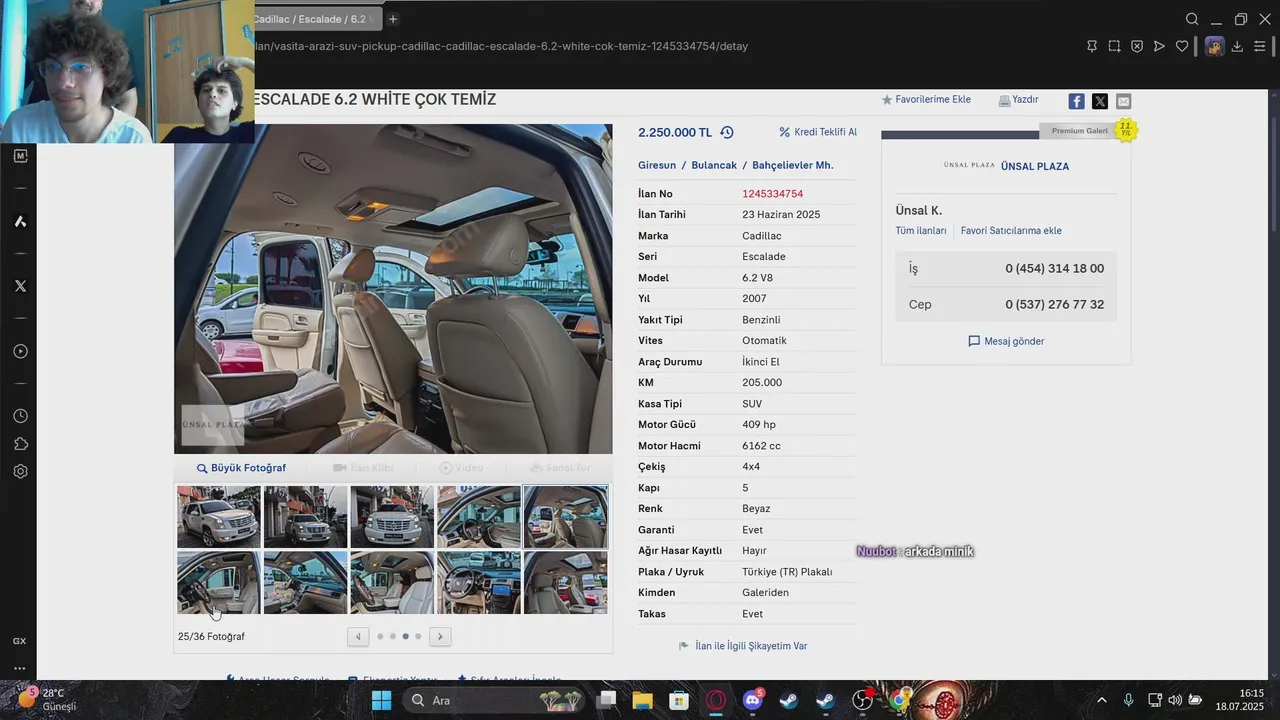Select the Sanal Tur tab

560,468
